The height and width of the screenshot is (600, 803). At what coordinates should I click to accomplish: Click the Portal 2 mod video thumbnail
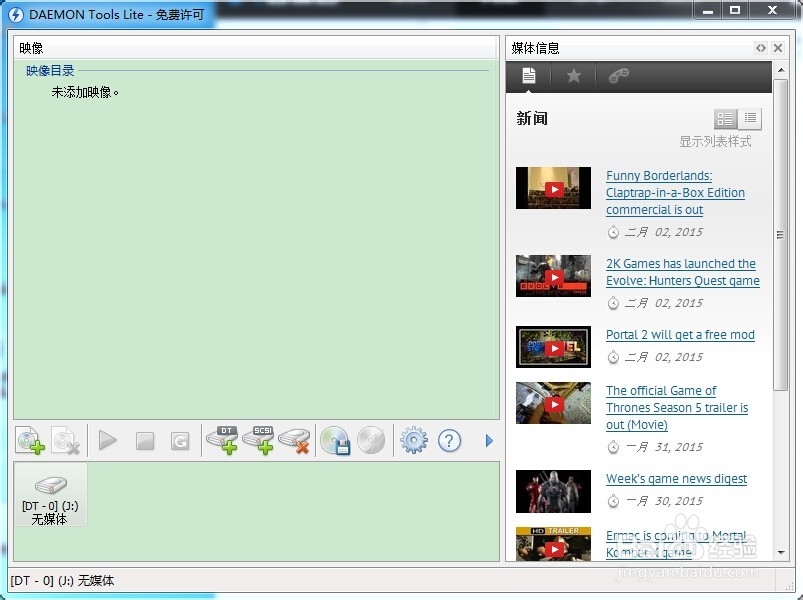click(x=553, y=347)
